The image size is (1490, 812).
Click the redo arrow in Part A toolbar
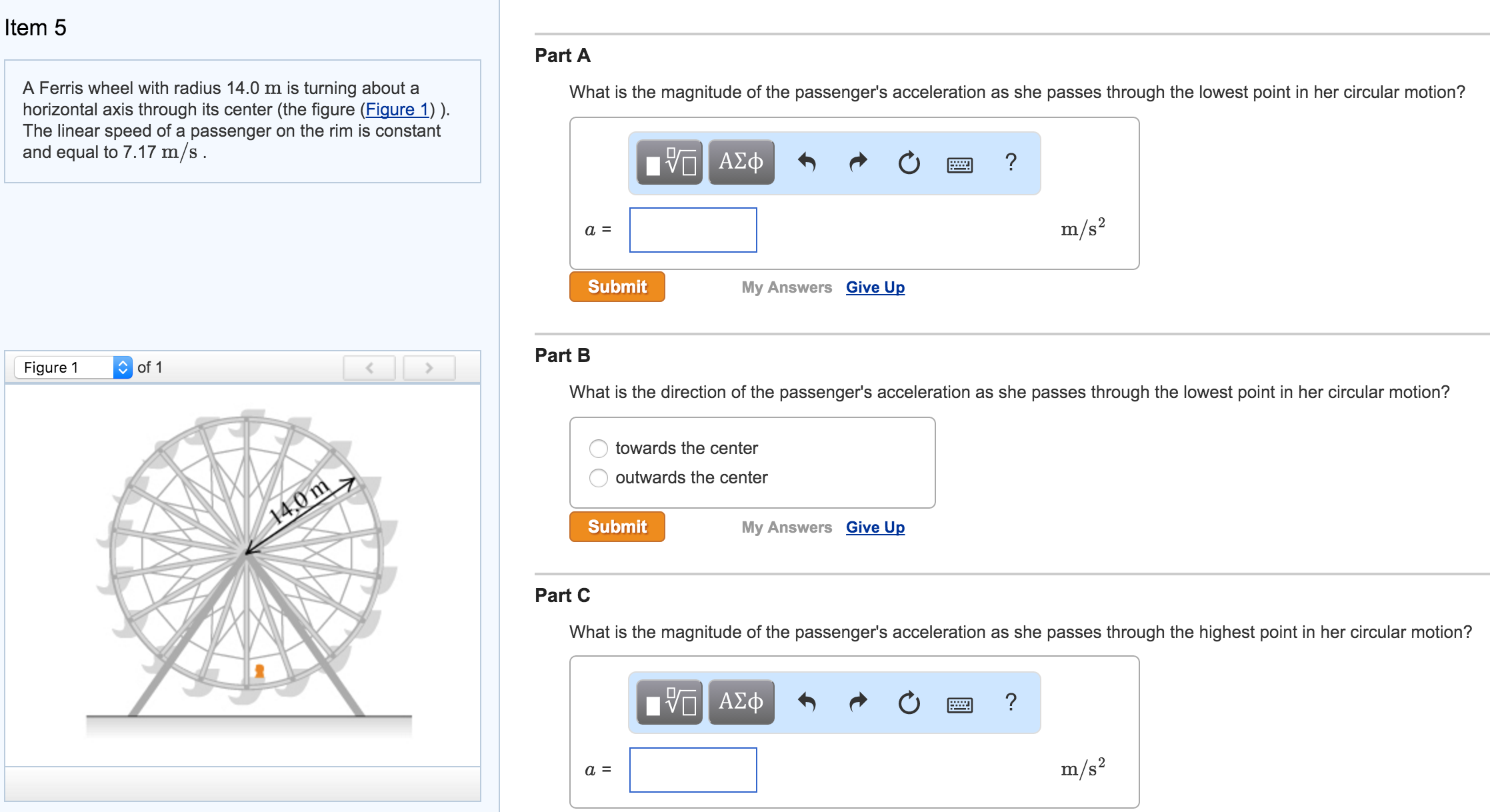point(858,162)
